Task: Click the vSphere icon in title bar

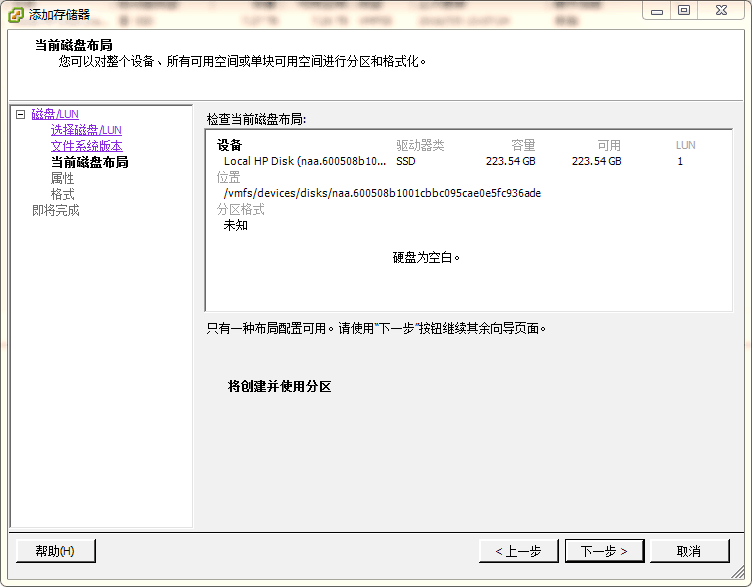Action: click(17, 14)
